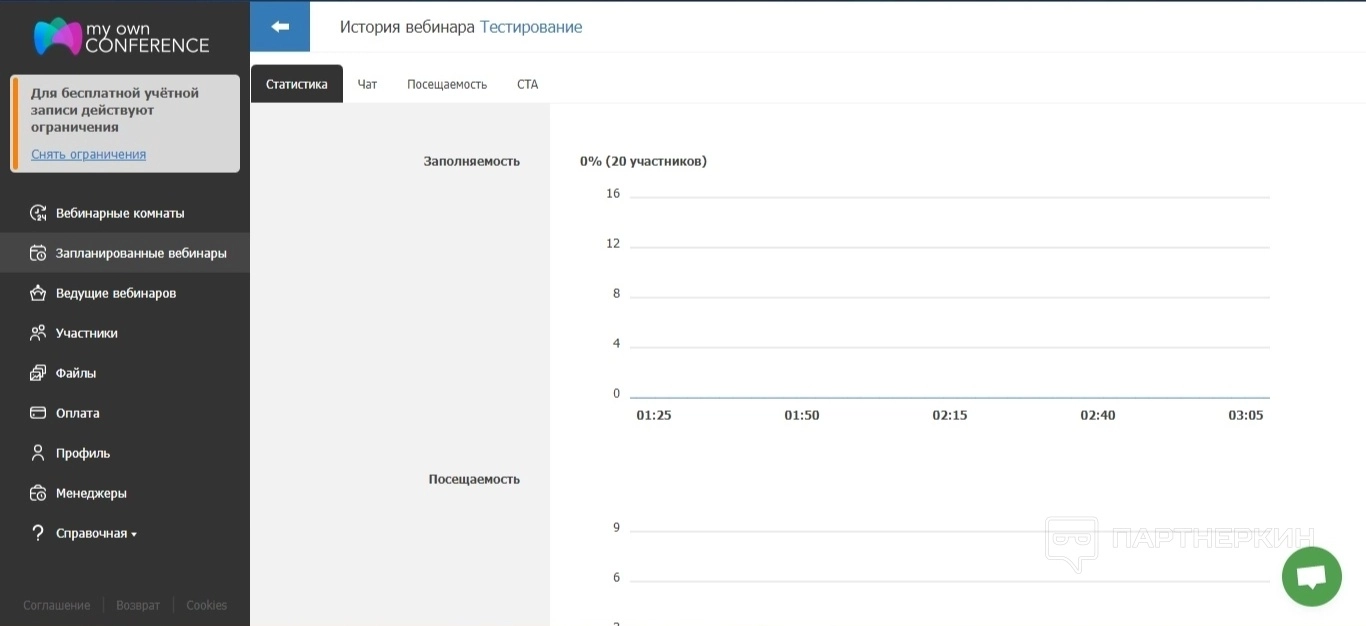Open the Соглашение footer link
Screen dimensions: 1366x626
click(56, 605)
